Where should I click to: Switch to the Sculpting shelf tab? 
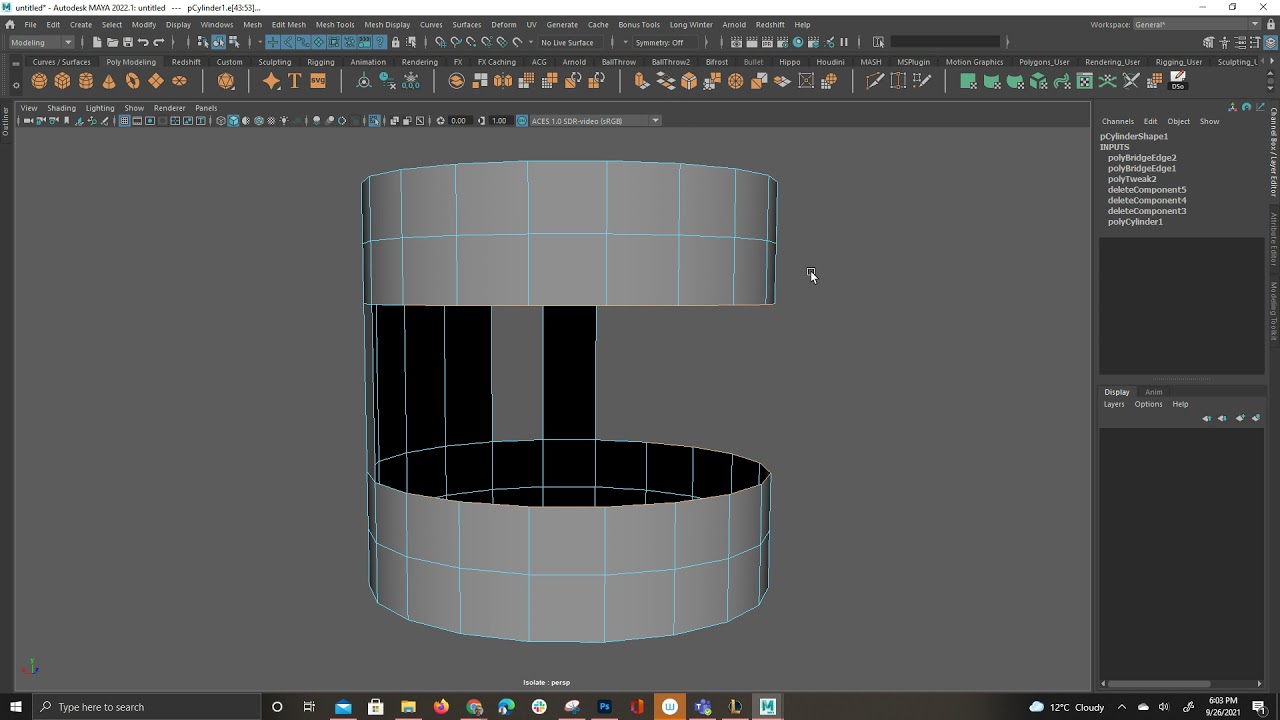pos(275,62)
